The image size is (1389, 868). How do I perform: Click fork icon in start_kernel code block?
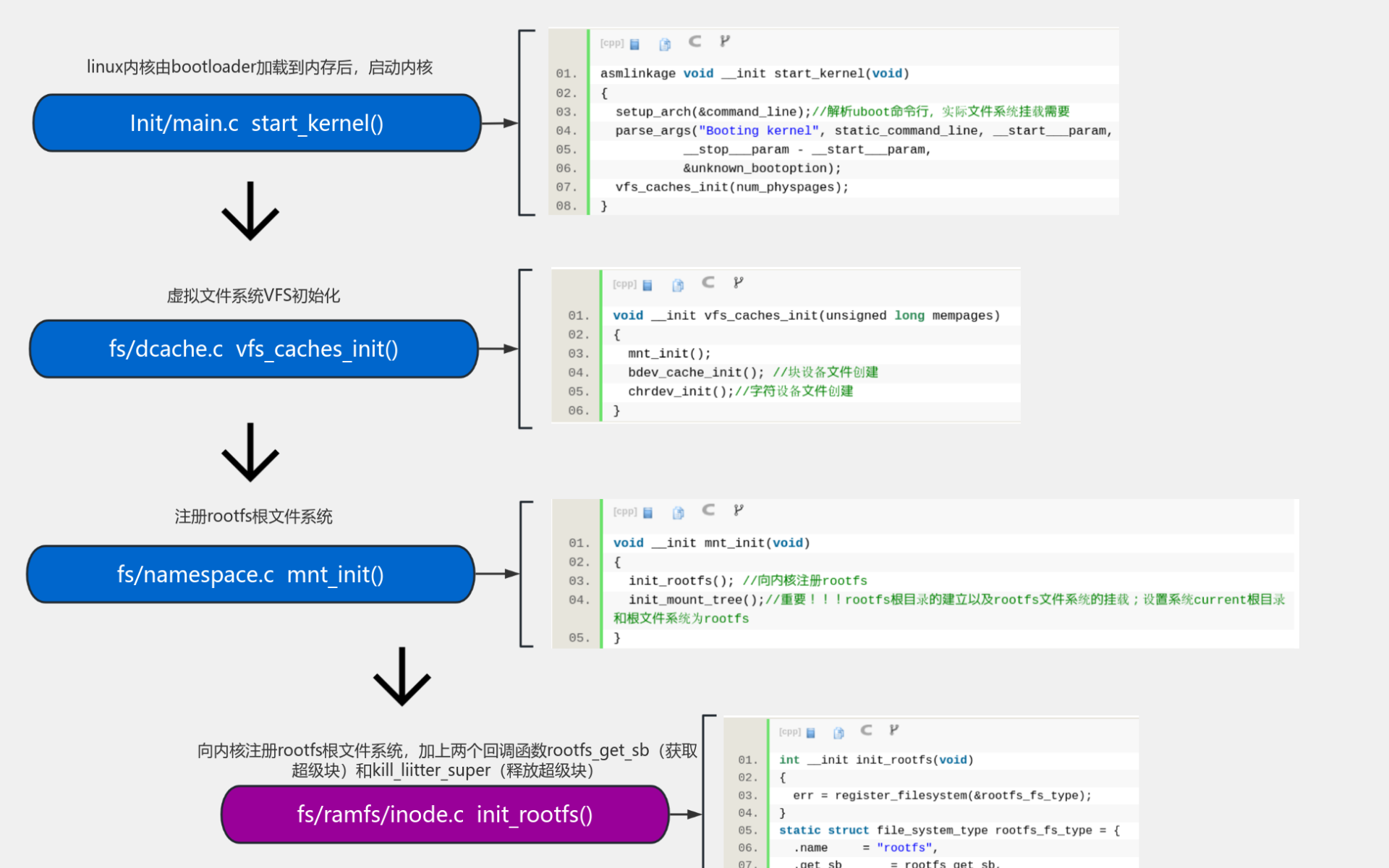click(x=724, y=42)
